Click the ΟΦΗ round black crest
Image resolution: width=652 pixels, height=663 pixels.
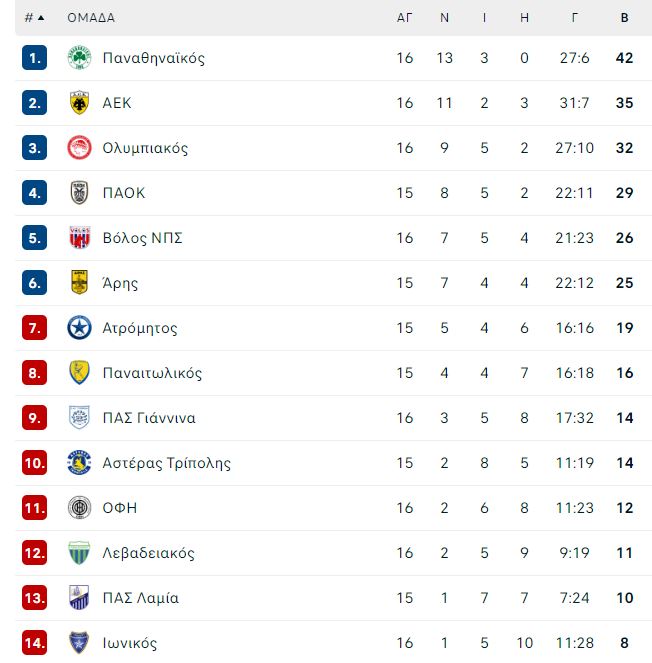[x=79, y=507]
